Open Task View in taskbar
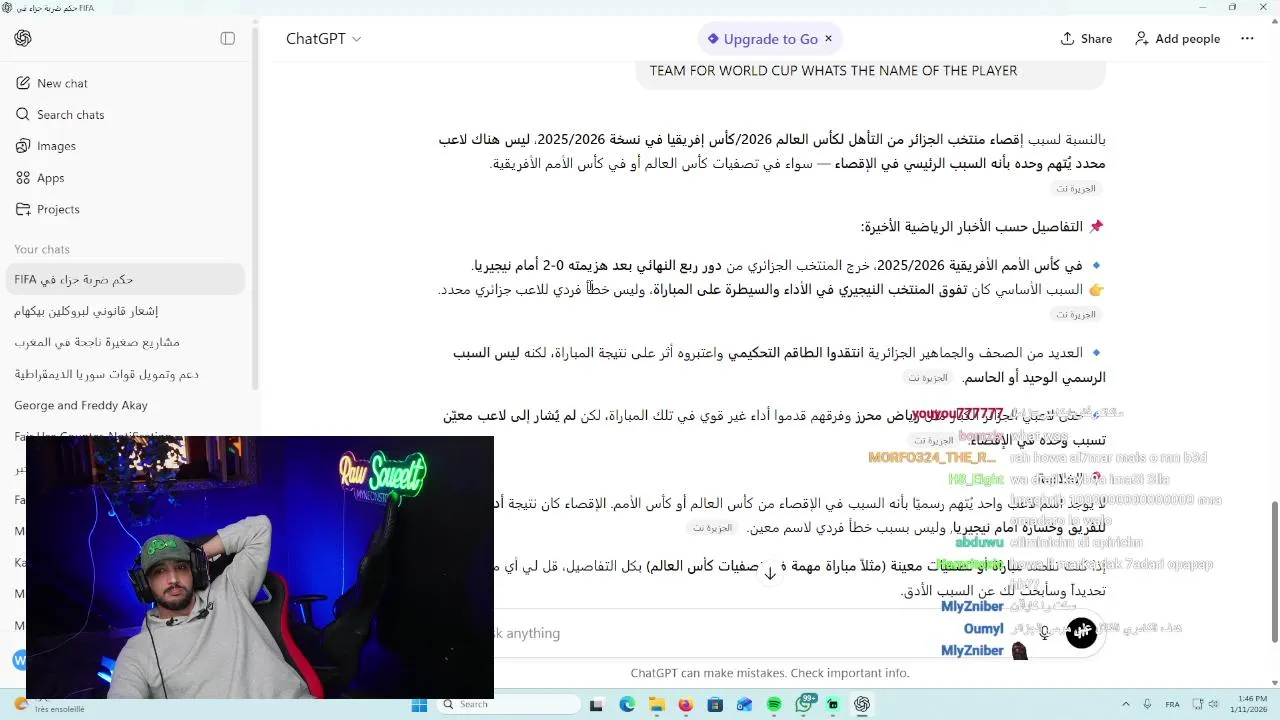Screen dimensions: 1280x720 coord(596,705)
